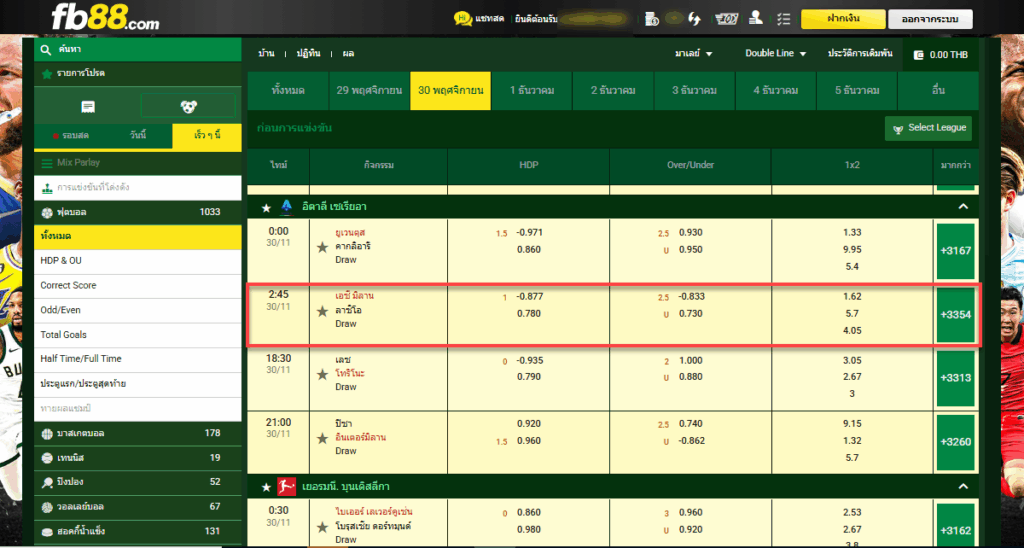Open the live chat Hi bubble icon

(x=463, y=19)
